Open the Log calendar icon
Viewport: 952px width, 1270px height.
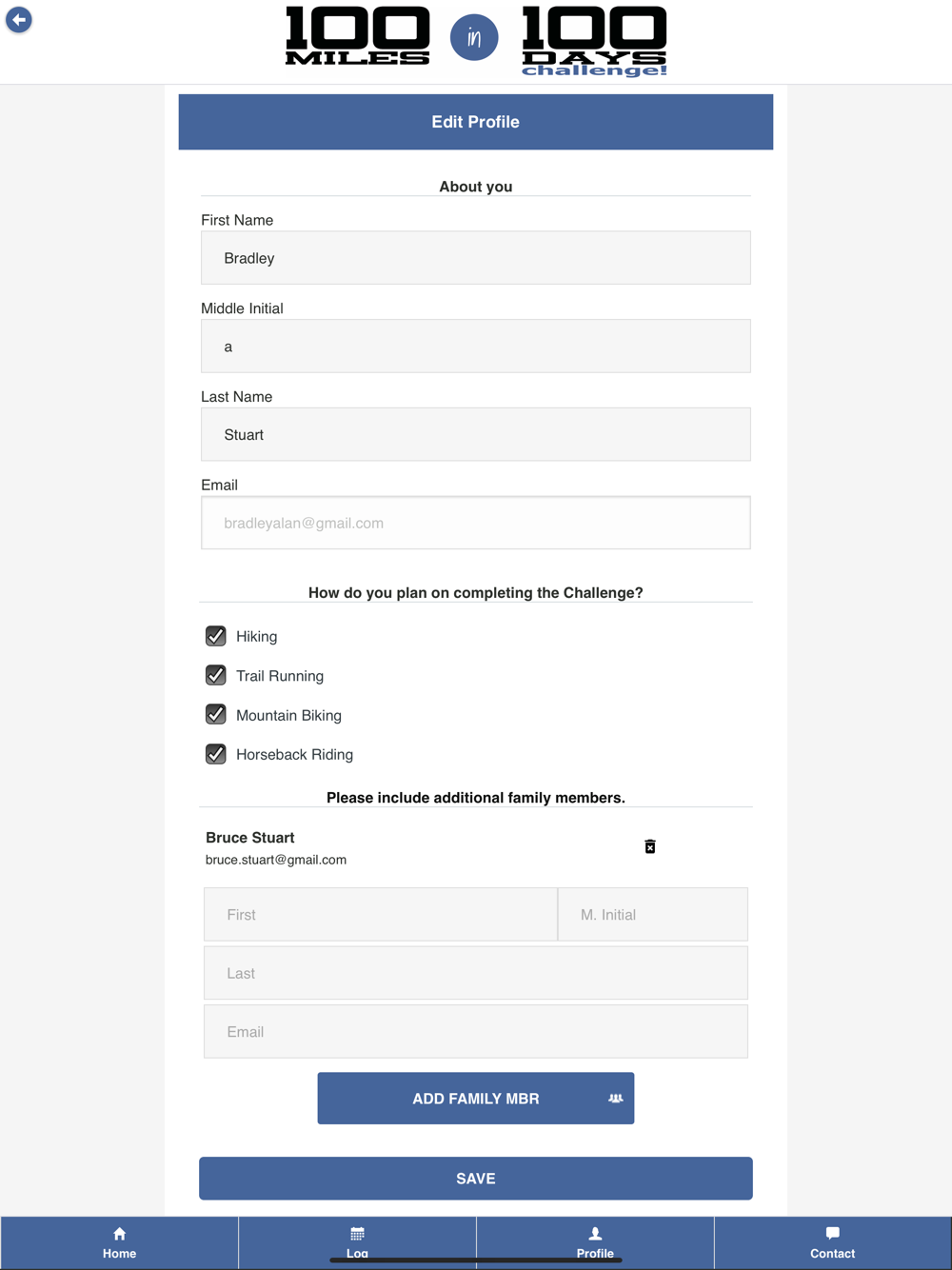coord(357,1234)
